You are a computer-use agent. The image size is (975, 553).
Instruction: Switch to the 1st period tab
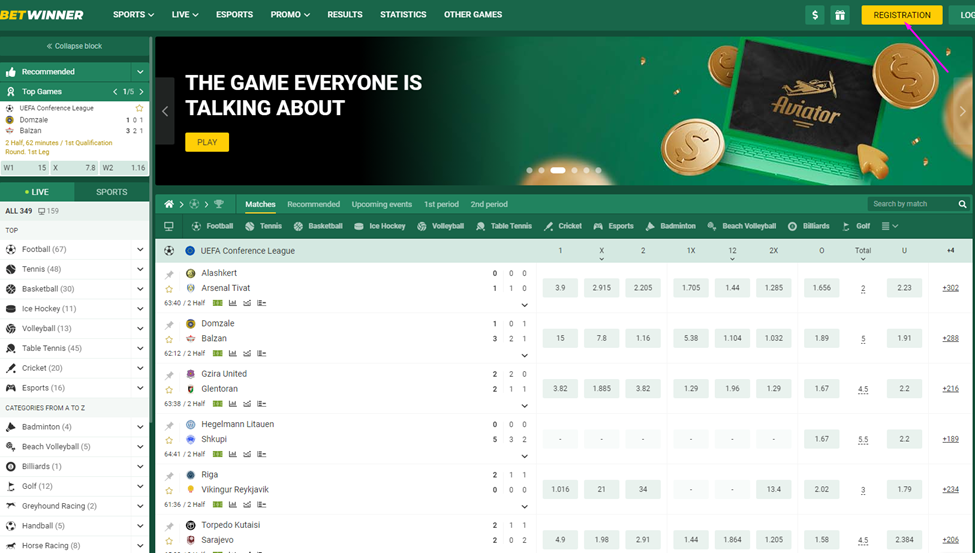click(441, 204)
